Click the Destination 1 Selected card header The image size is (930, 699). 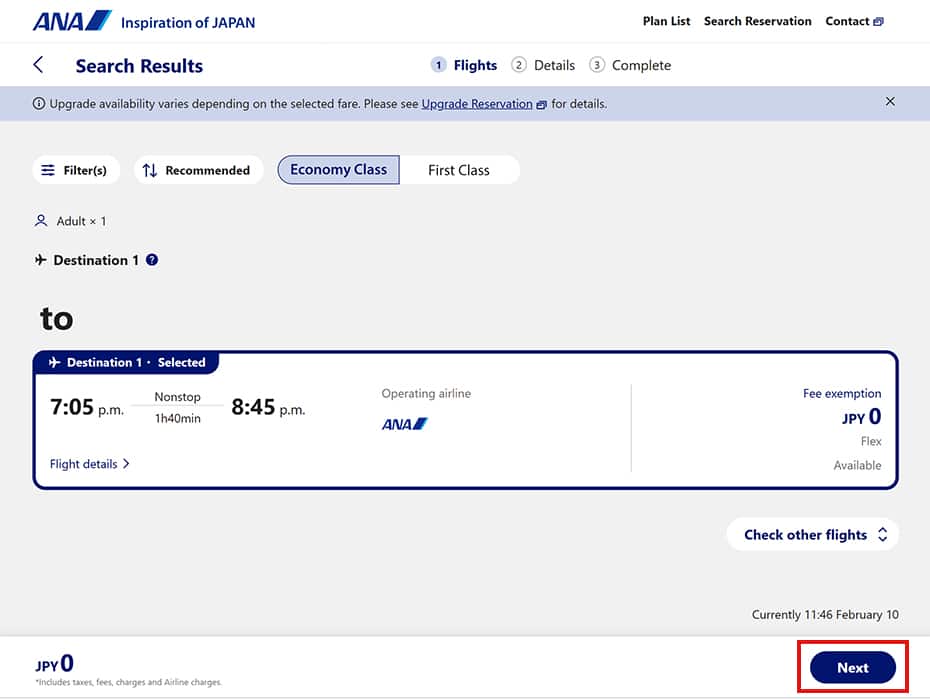[x=127, y=362]
